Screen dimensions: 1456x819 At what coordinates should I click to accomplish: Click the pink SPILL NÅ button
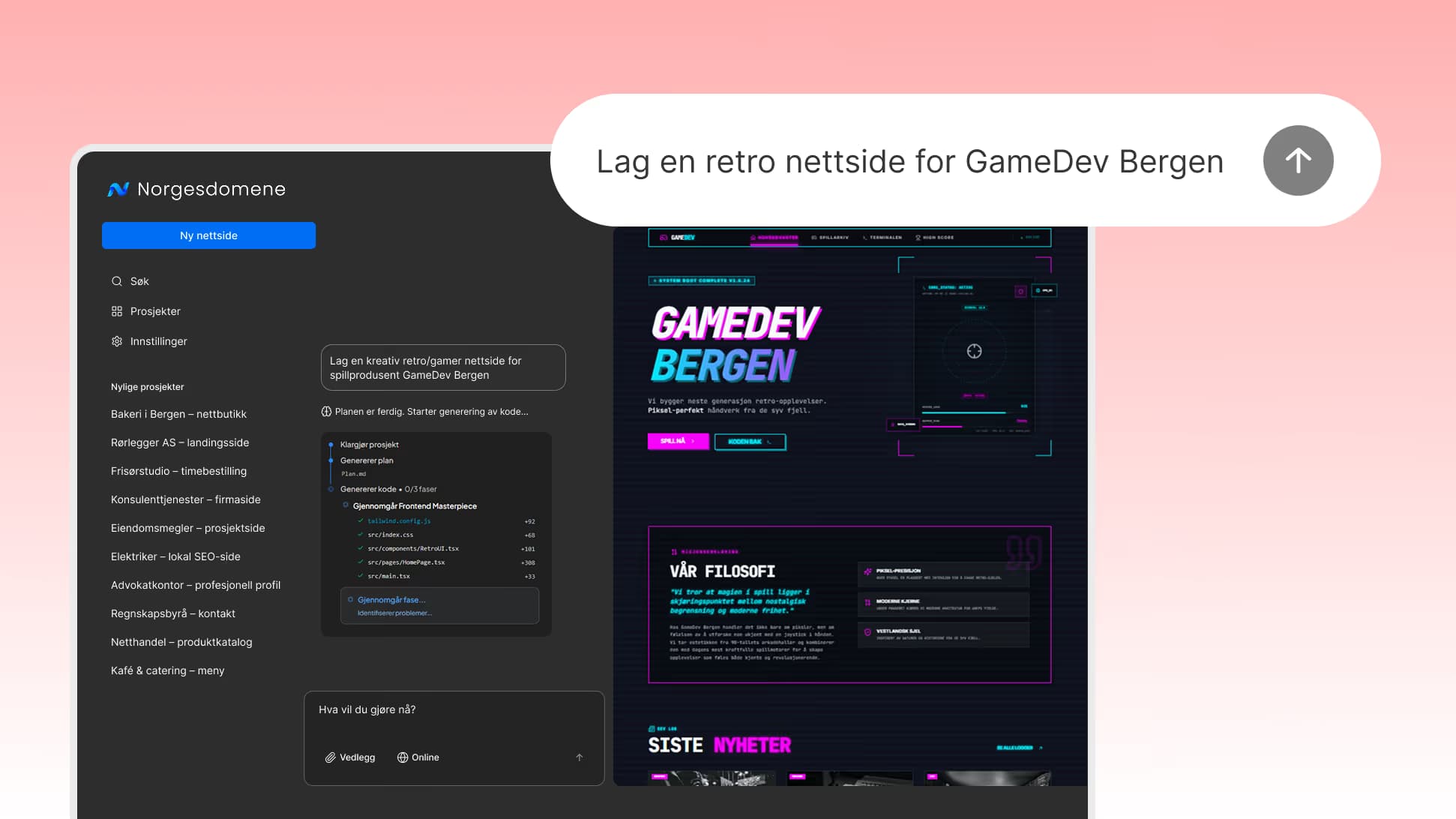(x=677, y=441)
